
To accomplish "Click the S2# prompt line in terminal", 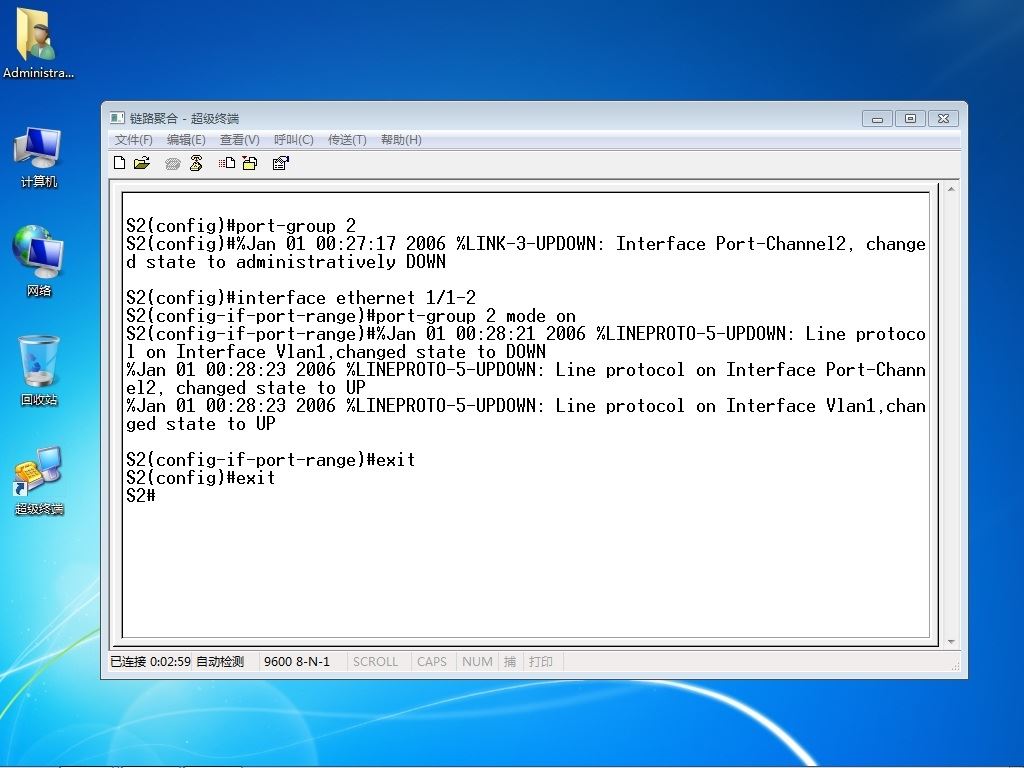I will [x=141, y=496].
